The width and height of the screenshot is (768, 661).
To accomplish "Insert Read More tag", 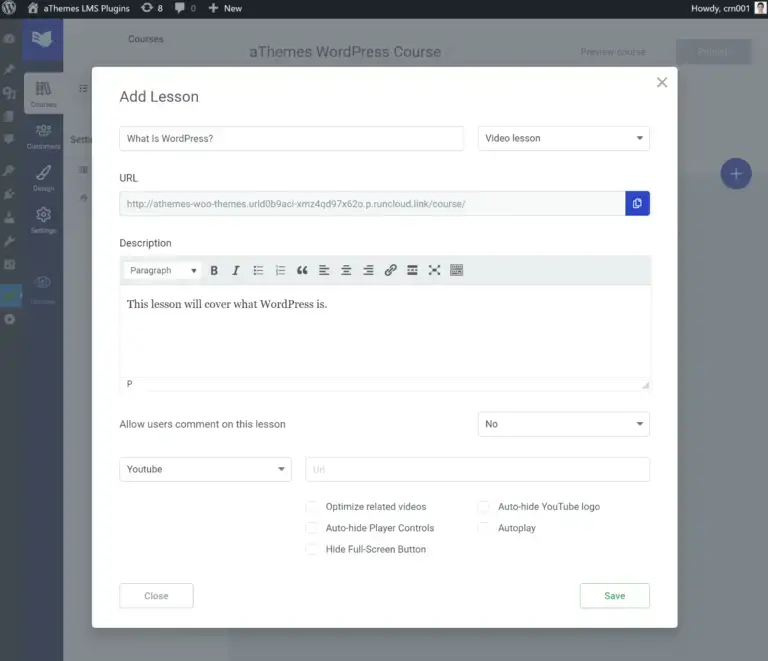I will coord(412,270).
